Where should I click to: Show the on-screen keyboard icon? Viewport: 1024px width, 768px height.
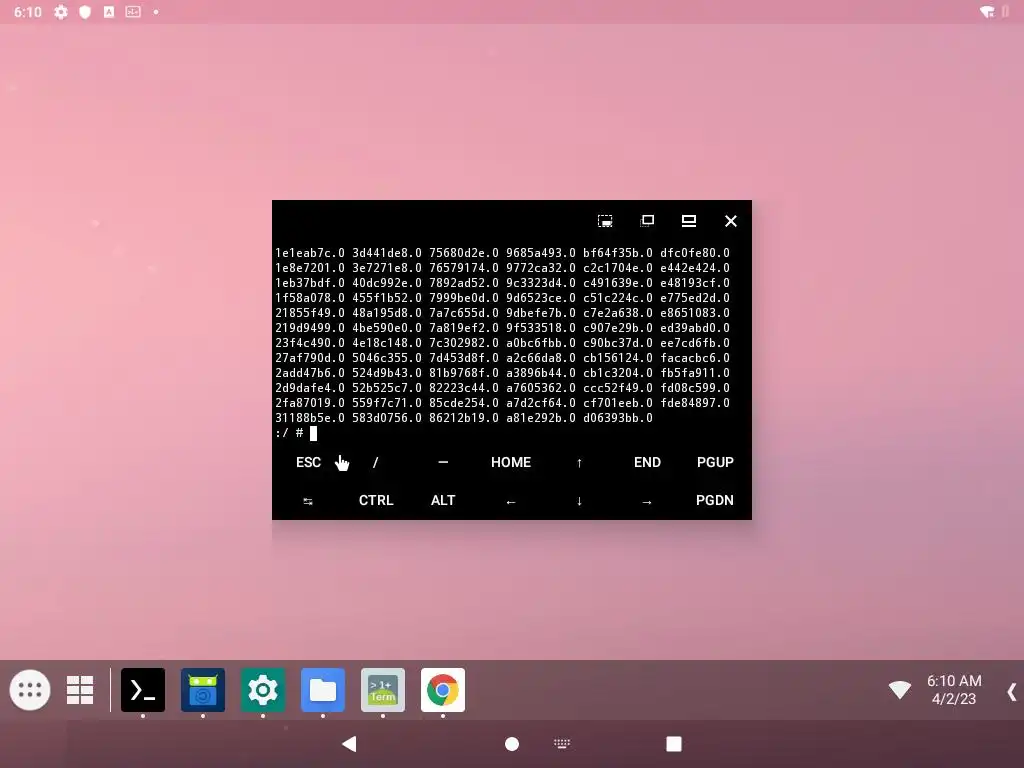562,743
